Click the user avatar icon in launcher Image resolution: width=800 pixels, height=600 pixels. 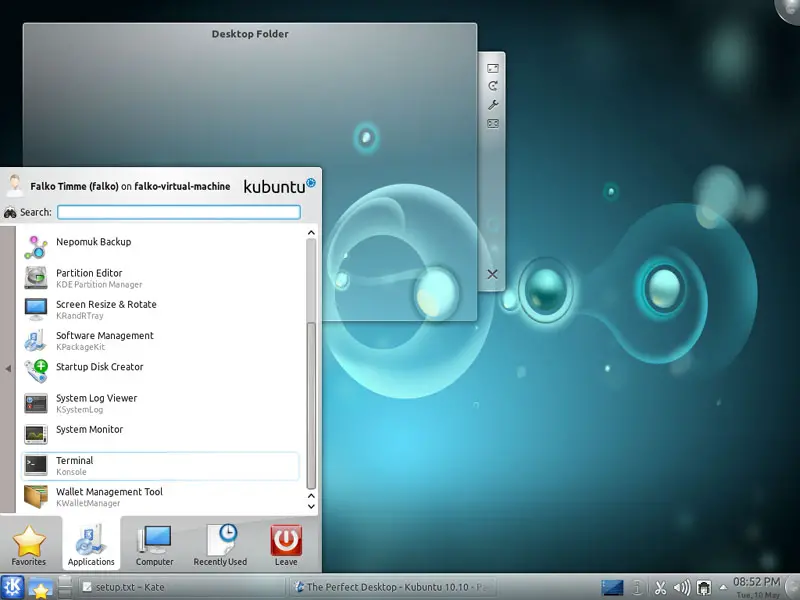pyautogui.click(x=15, y=186)
